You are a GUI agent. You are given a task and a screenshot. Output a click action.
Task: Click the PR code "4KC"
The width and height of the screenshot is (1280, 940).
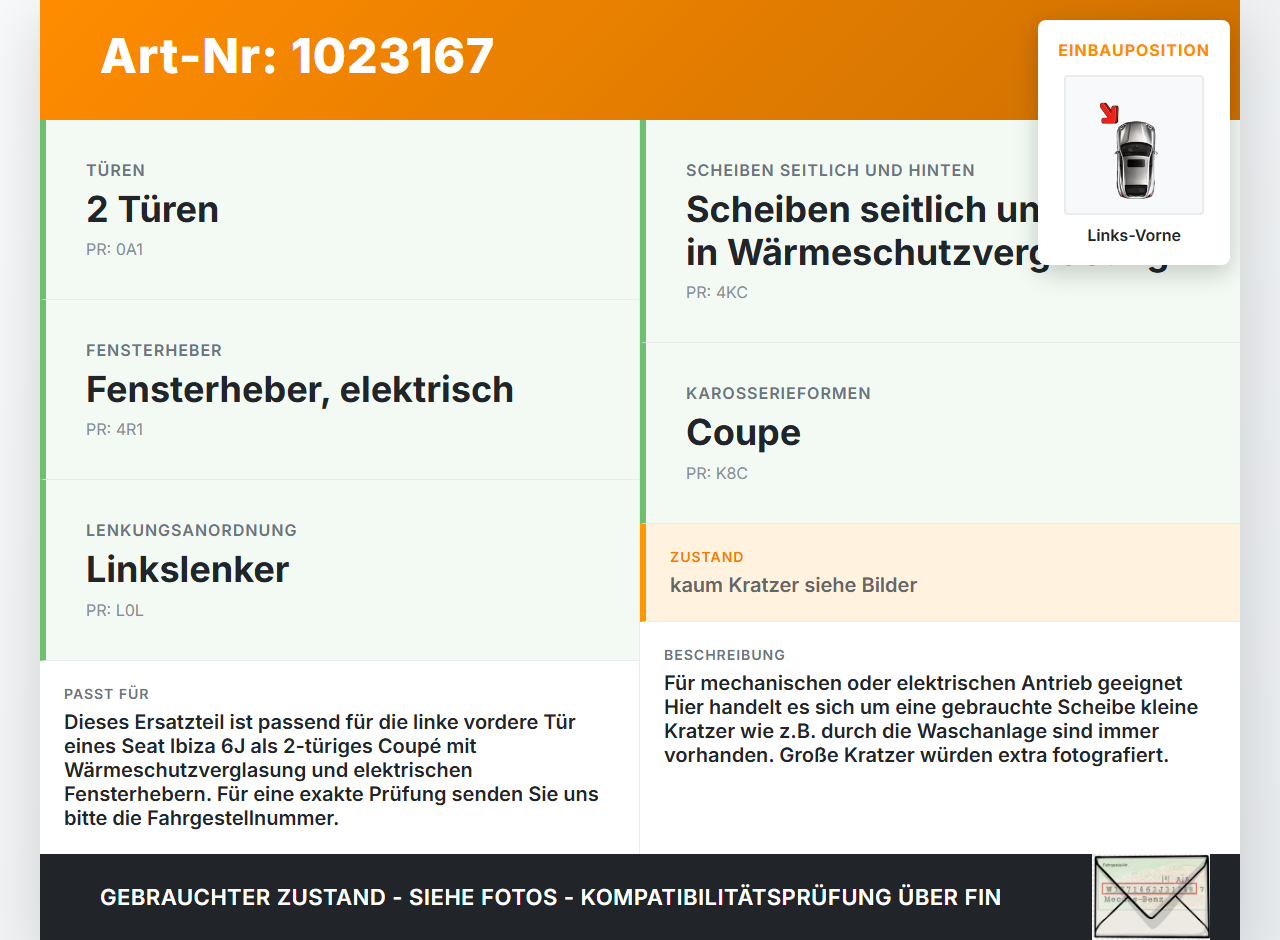pyautogui.click(x=716, y=292)
